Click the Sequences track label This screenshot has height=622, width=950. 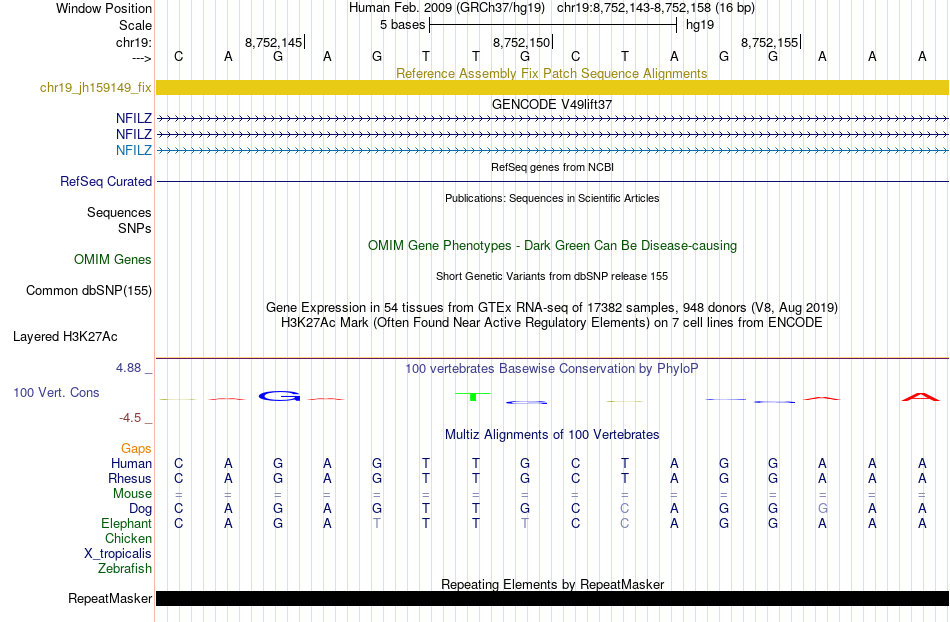click(x=119, y=213)
